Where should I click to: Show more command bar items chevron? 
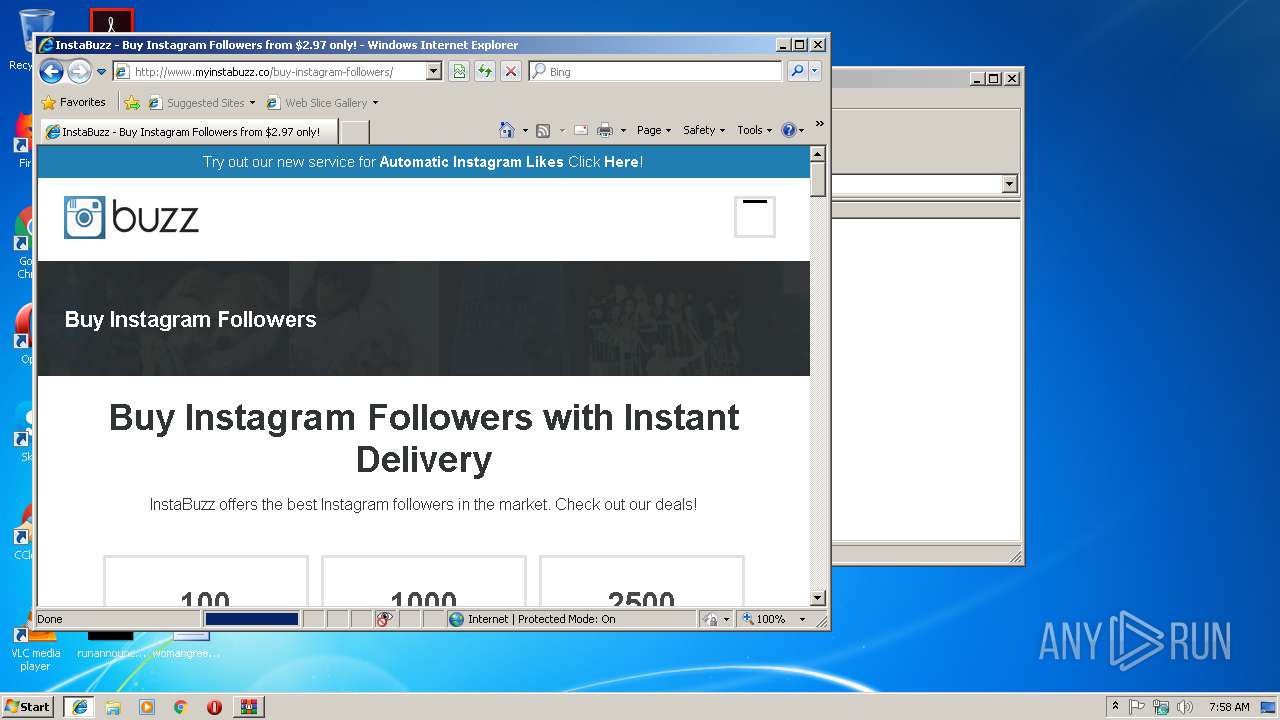(819, 124)
